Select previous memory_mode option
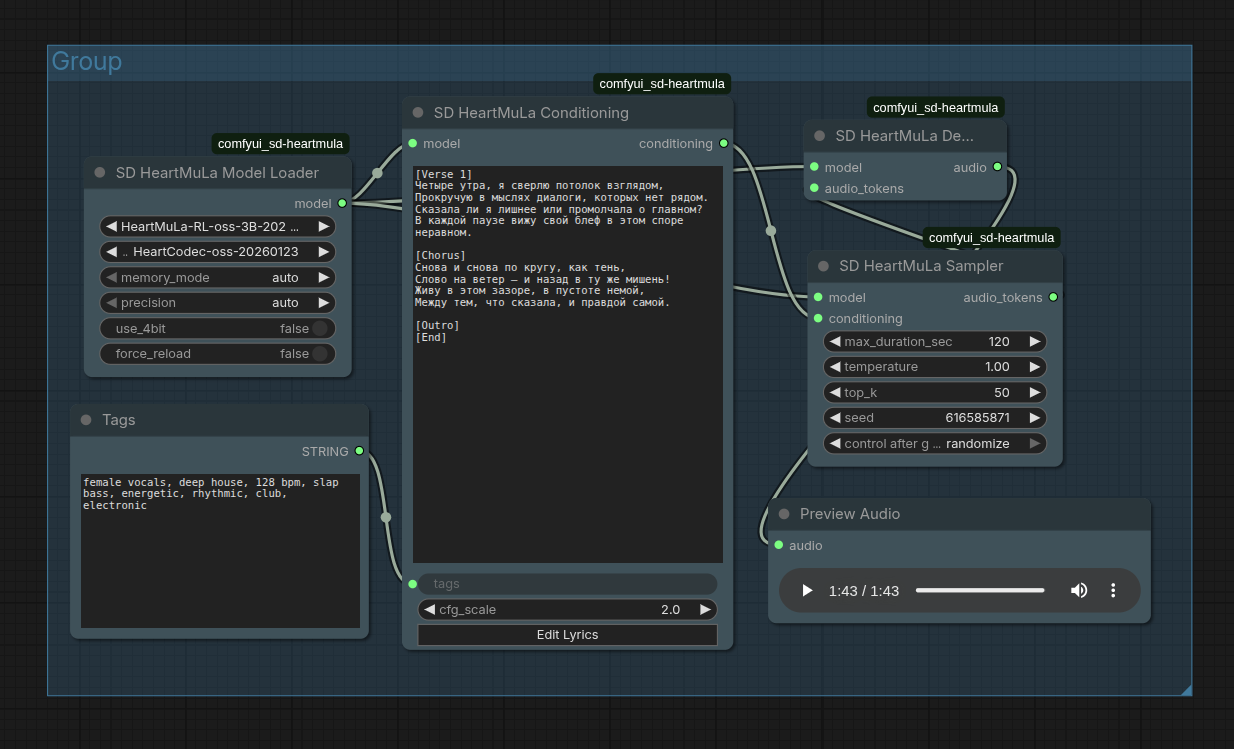 pos(111,277)
